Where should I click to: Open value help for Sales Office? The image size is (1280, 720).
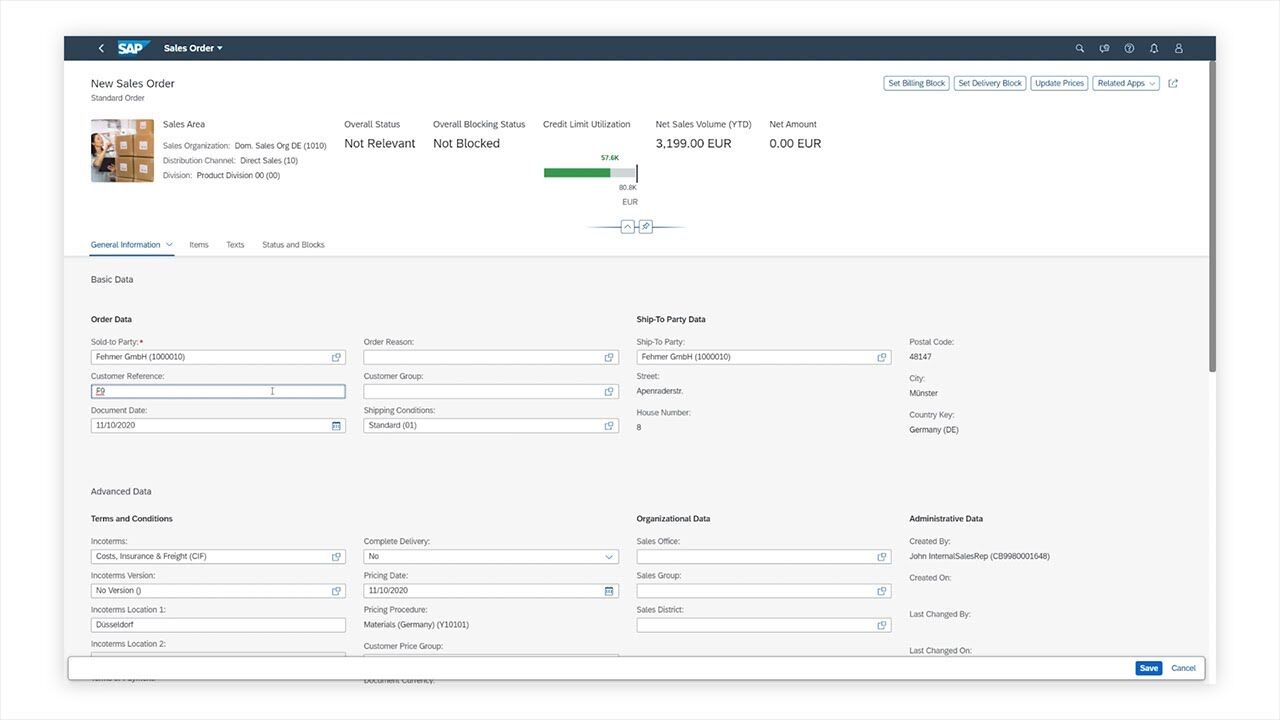coord(882,556)
